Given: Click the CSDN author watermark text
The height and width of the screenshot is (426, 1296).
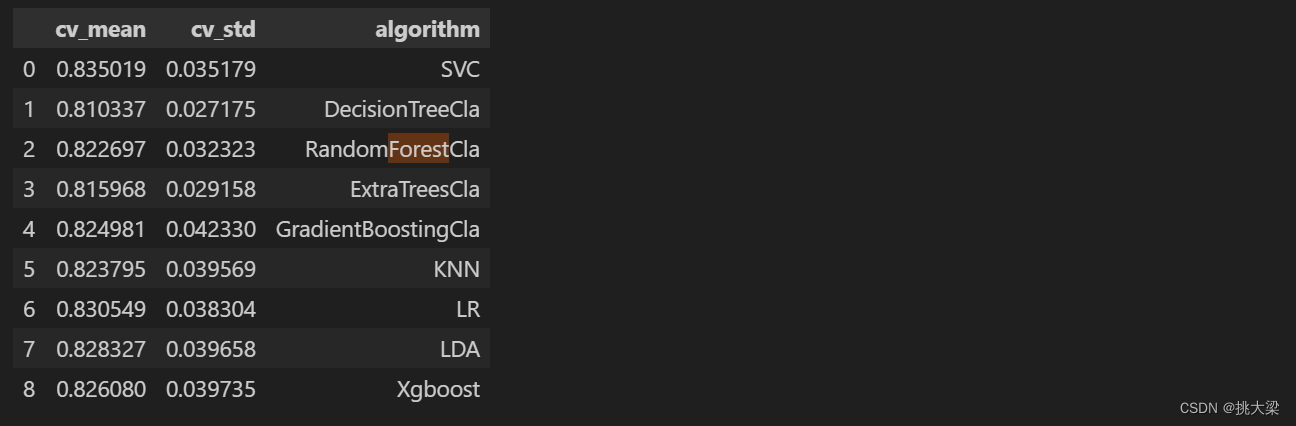Looking at the screenshot, I should pyautogui.click(x=1229, y=408).
